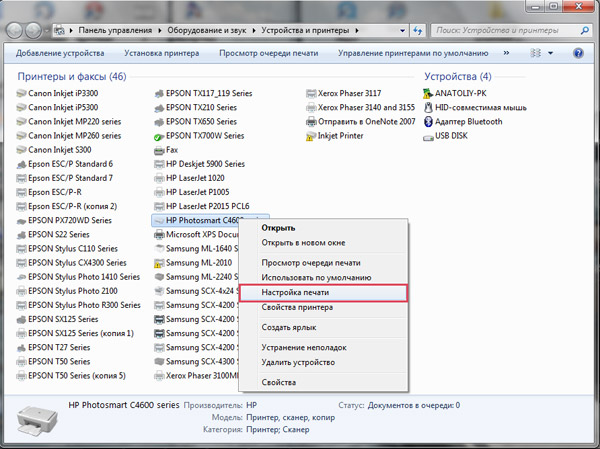Select the Samsung ML-2010 warning icon
Viewport: 600px width, 449px height.
[159, 263]
